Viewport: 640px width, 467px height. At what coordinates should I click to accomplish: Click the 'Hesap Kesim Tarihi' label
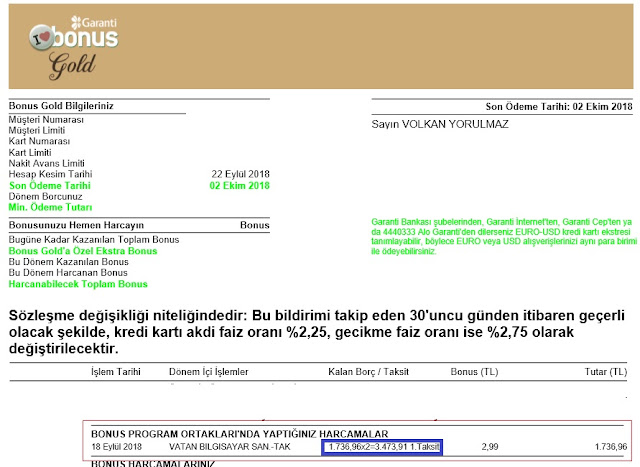[x=51, y=174]
